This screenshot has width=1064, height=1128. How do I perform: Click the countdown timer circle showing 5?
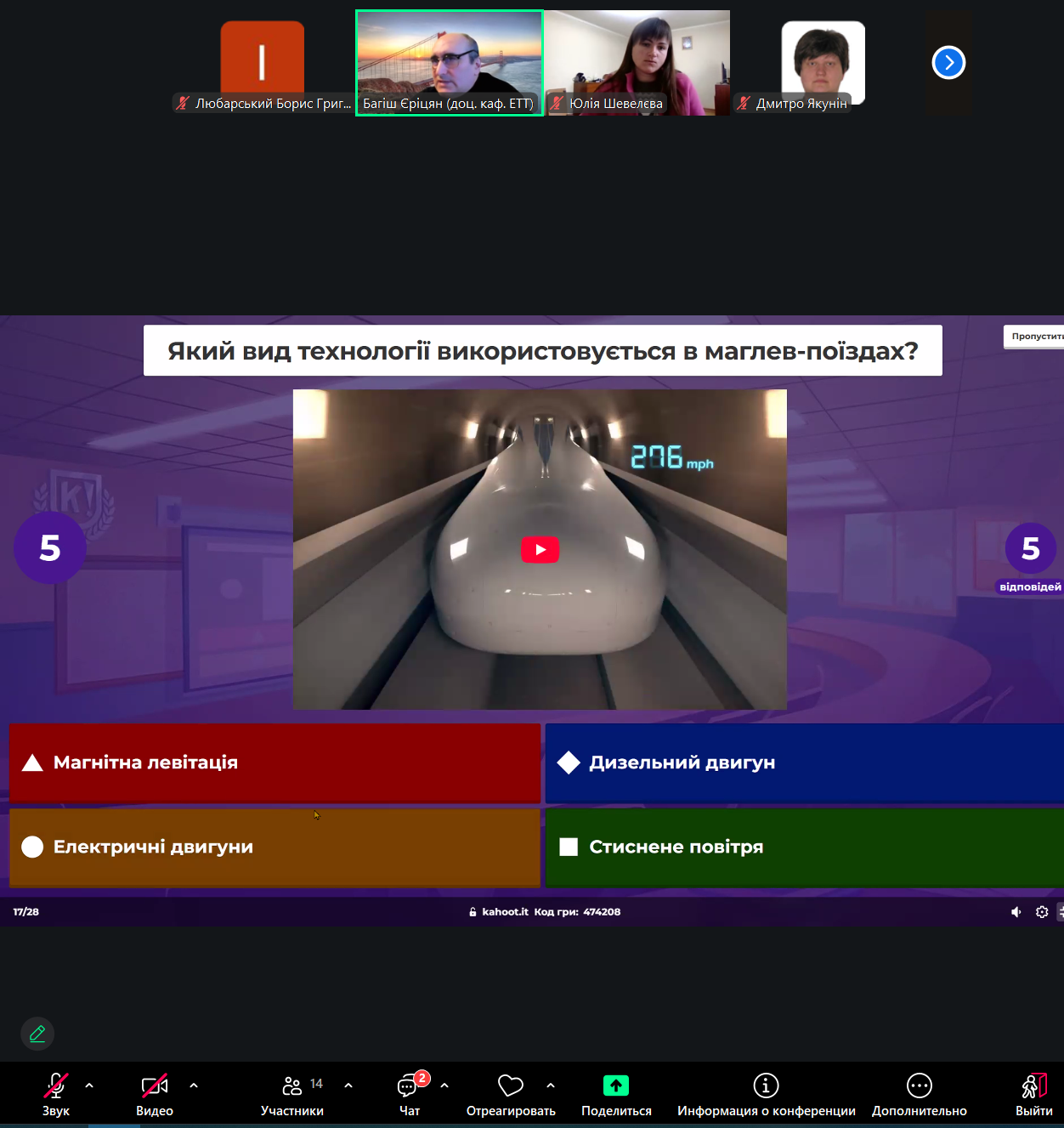50,547
